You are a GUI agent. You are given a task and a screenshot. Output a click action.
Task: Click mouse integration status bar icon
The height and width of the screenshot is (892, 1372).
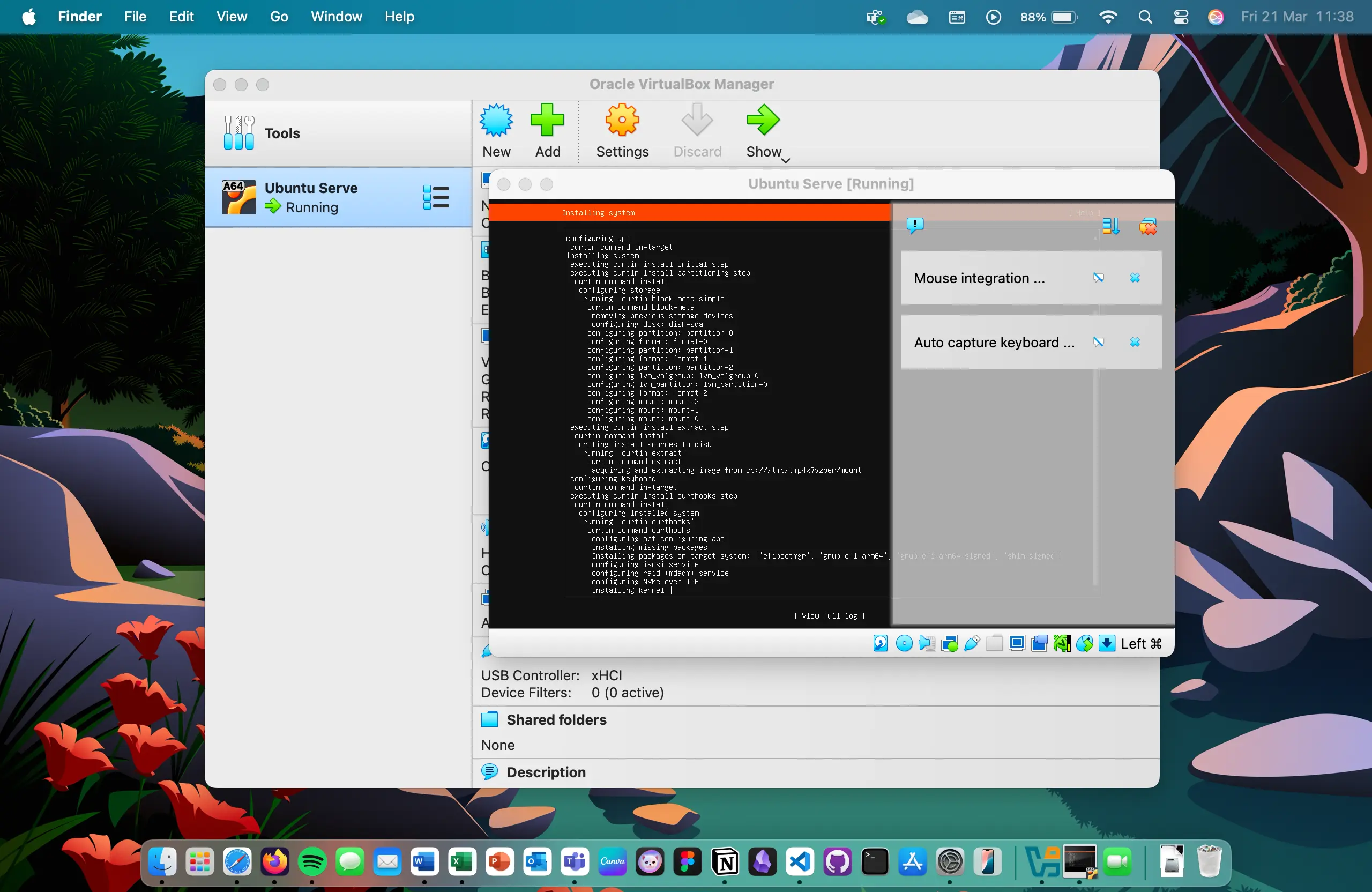click(x=1084, y=643)
